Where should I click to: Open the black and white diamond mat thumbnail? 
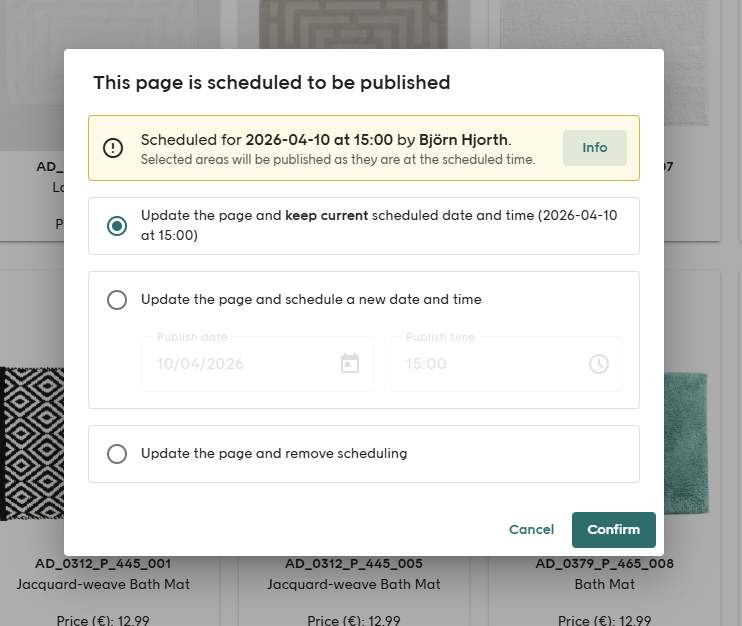click(32, 443)
